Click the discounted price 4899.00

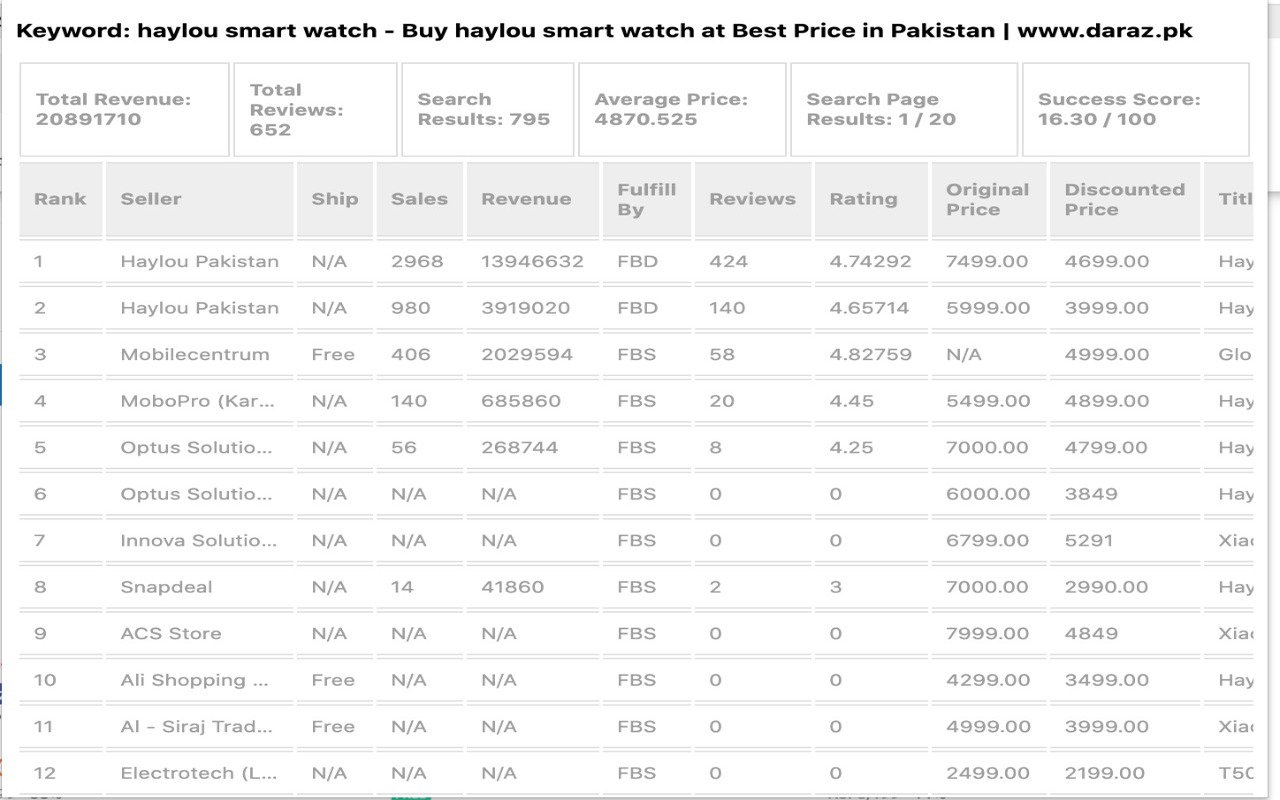click(x=1106, y=401)
